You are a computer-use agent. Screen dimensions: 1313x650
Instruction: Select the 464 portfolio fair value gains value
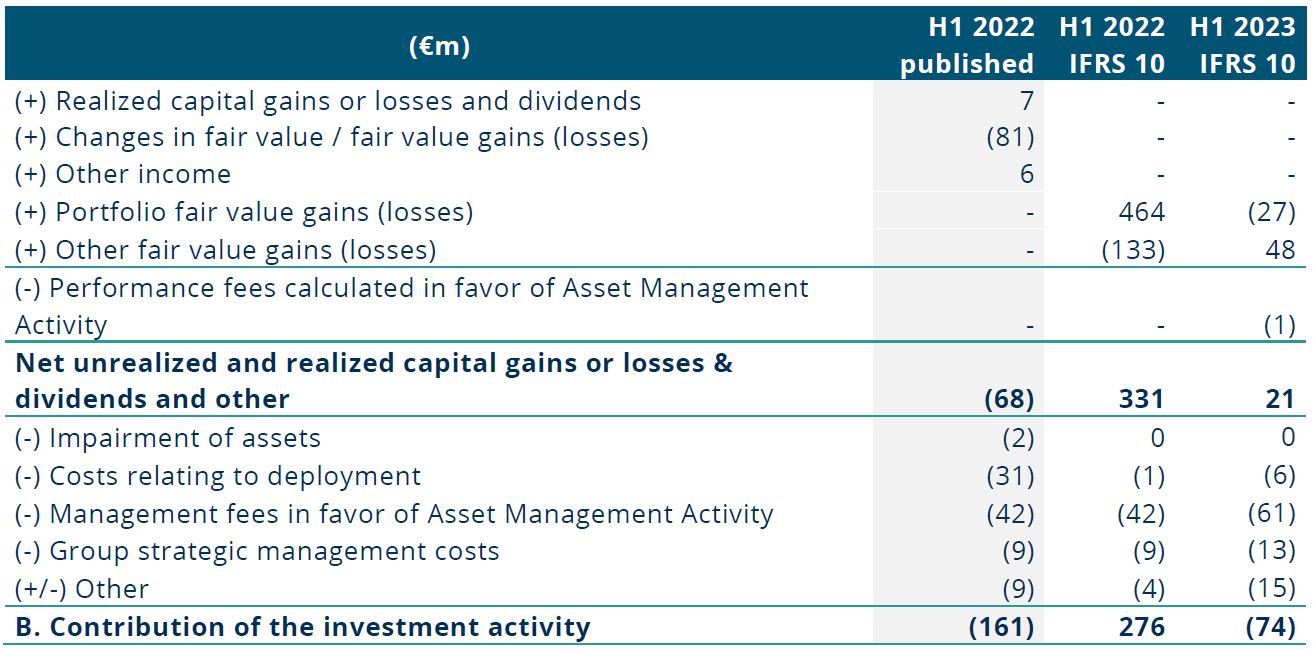(x=1142, y=212)
